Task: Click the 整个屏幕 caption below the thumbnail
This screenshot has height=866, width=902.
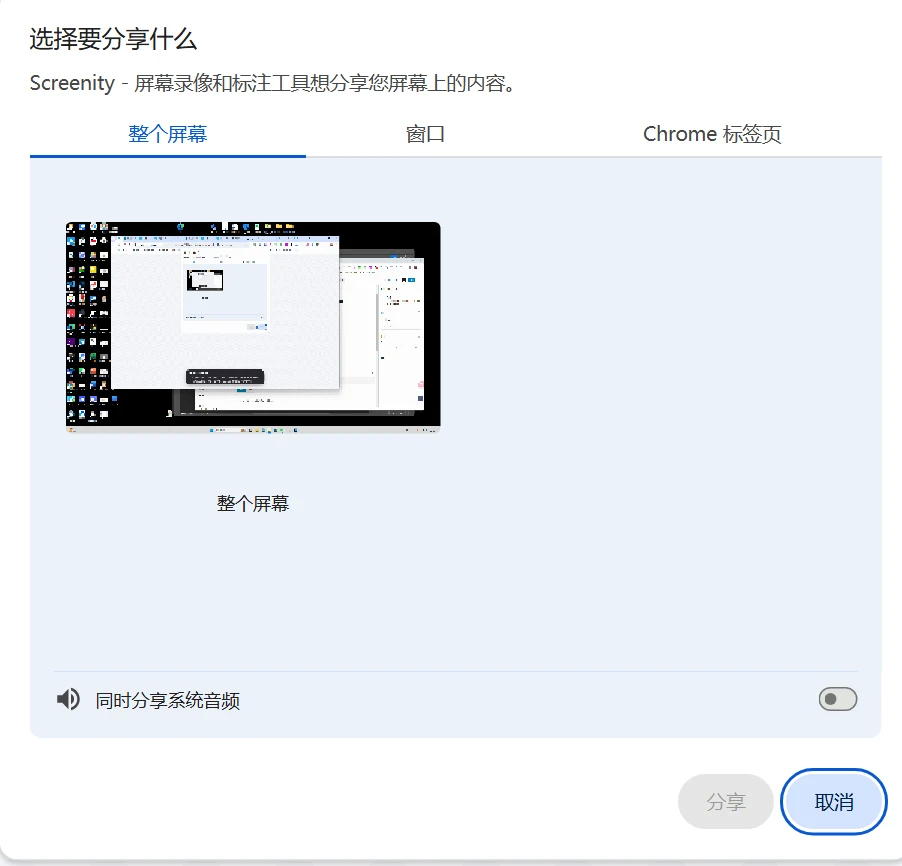Action: [x=253, y=504]
